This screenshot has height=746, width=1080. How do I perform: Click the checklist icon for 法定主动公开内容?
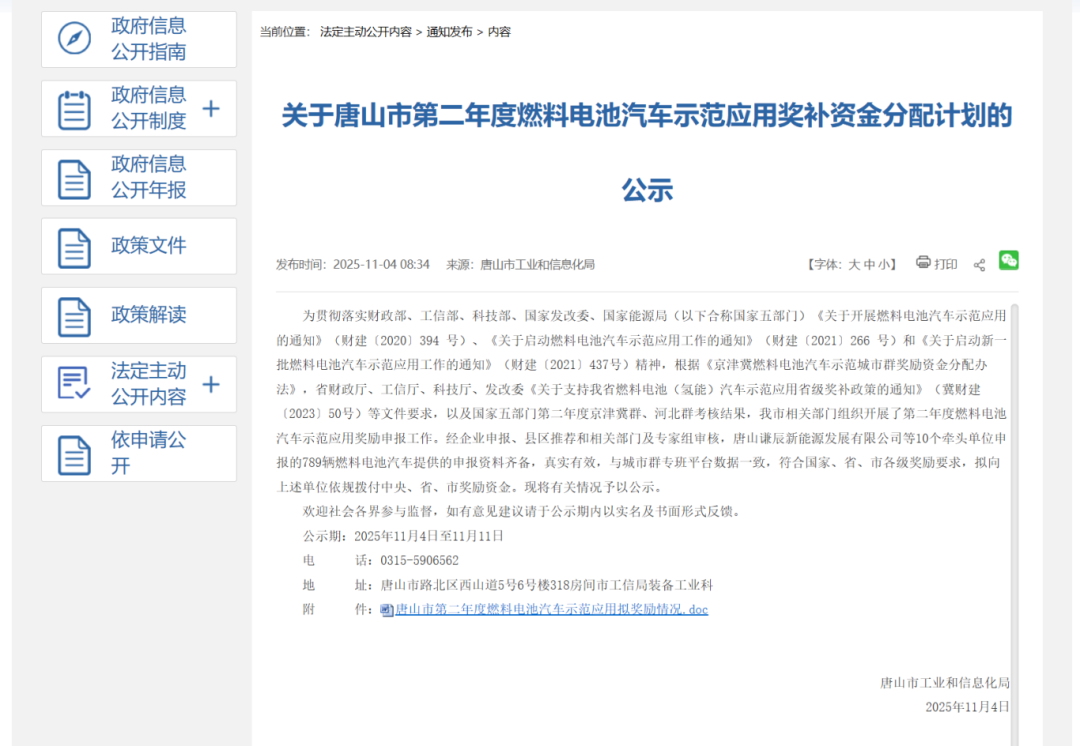(73, 384)
